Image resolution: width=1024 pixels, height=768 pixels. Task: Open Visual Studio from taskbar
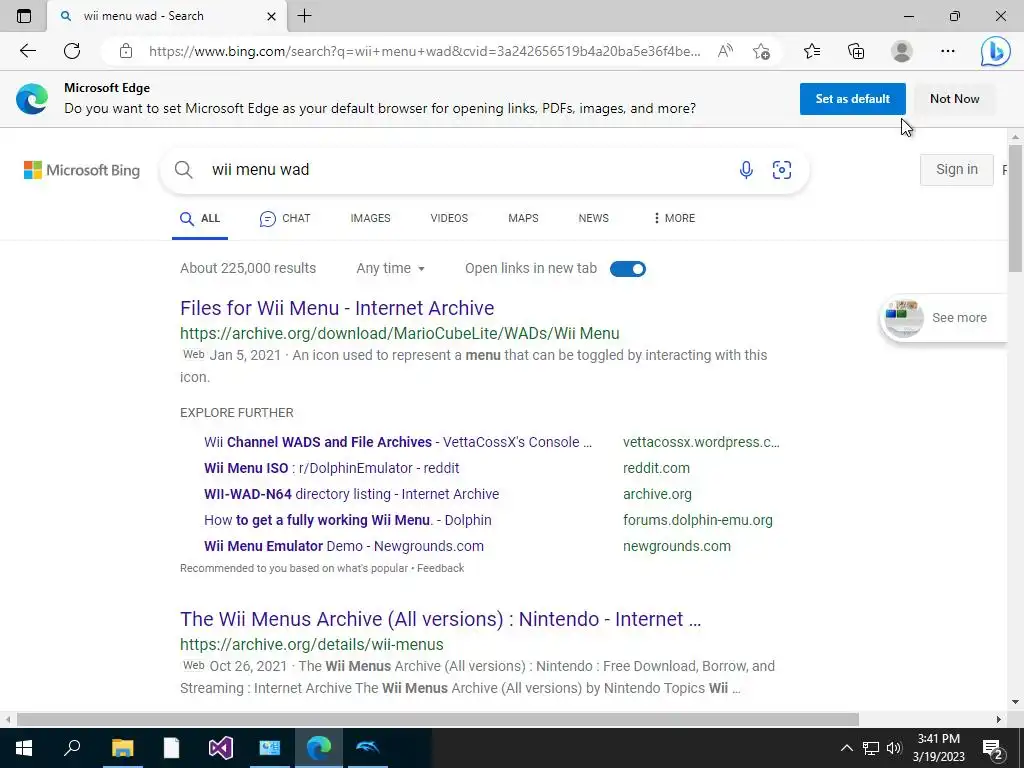click(x=221, y=748)
